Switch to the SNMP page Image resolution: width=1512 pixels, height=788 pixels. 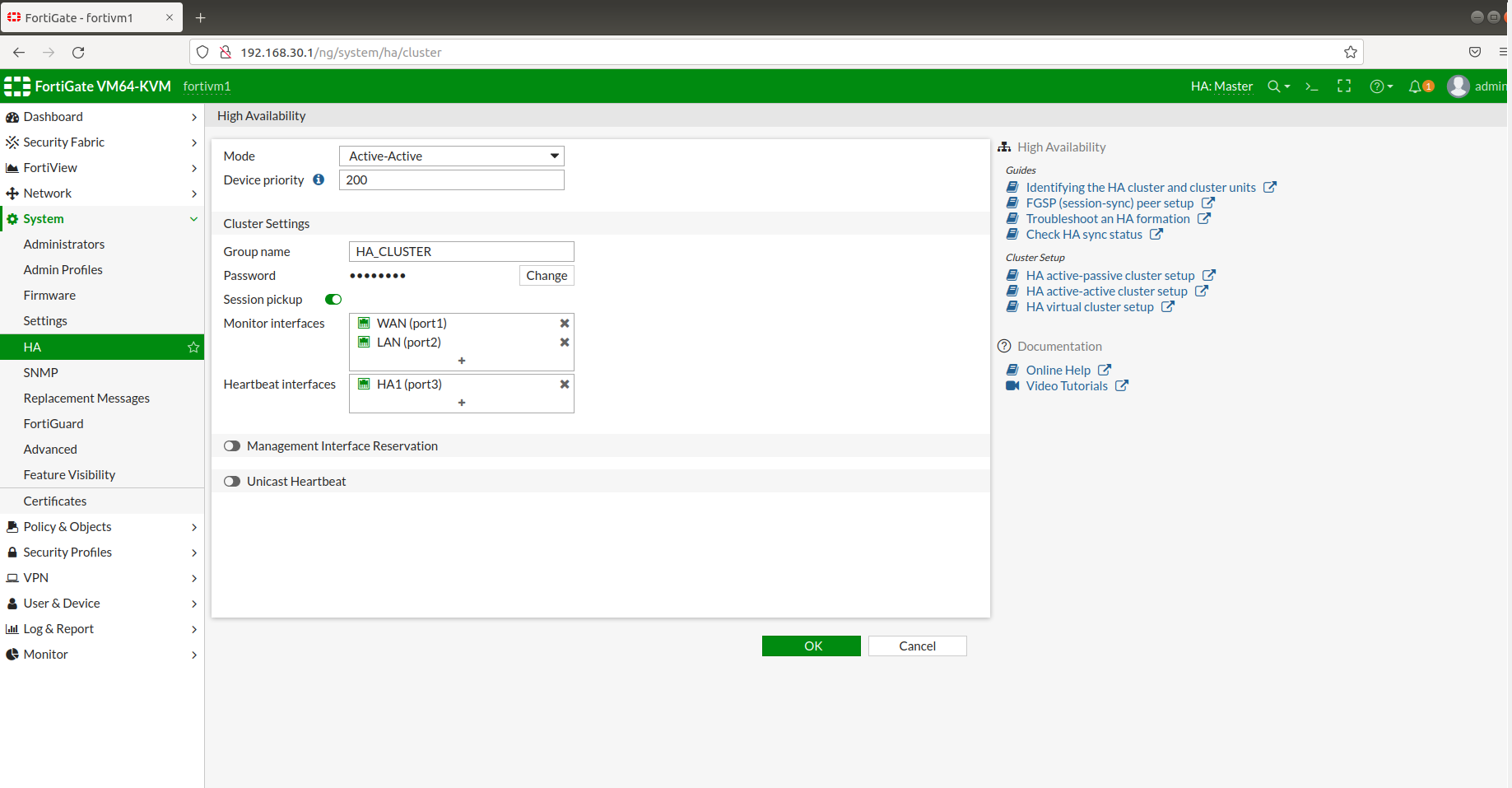pyautogui.click(x=40, y=372)
